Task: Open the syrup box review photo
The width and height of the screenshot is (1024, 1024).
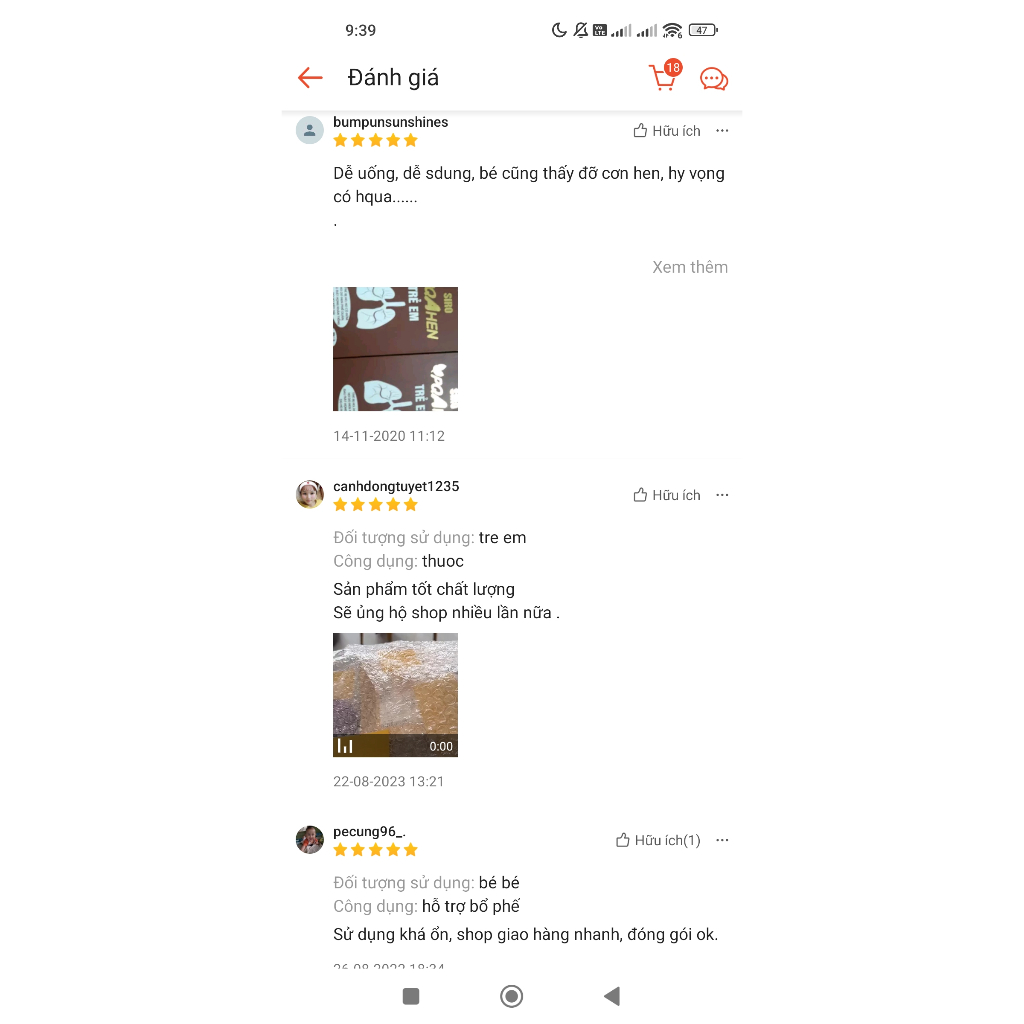Action: [x=395, y=349]
